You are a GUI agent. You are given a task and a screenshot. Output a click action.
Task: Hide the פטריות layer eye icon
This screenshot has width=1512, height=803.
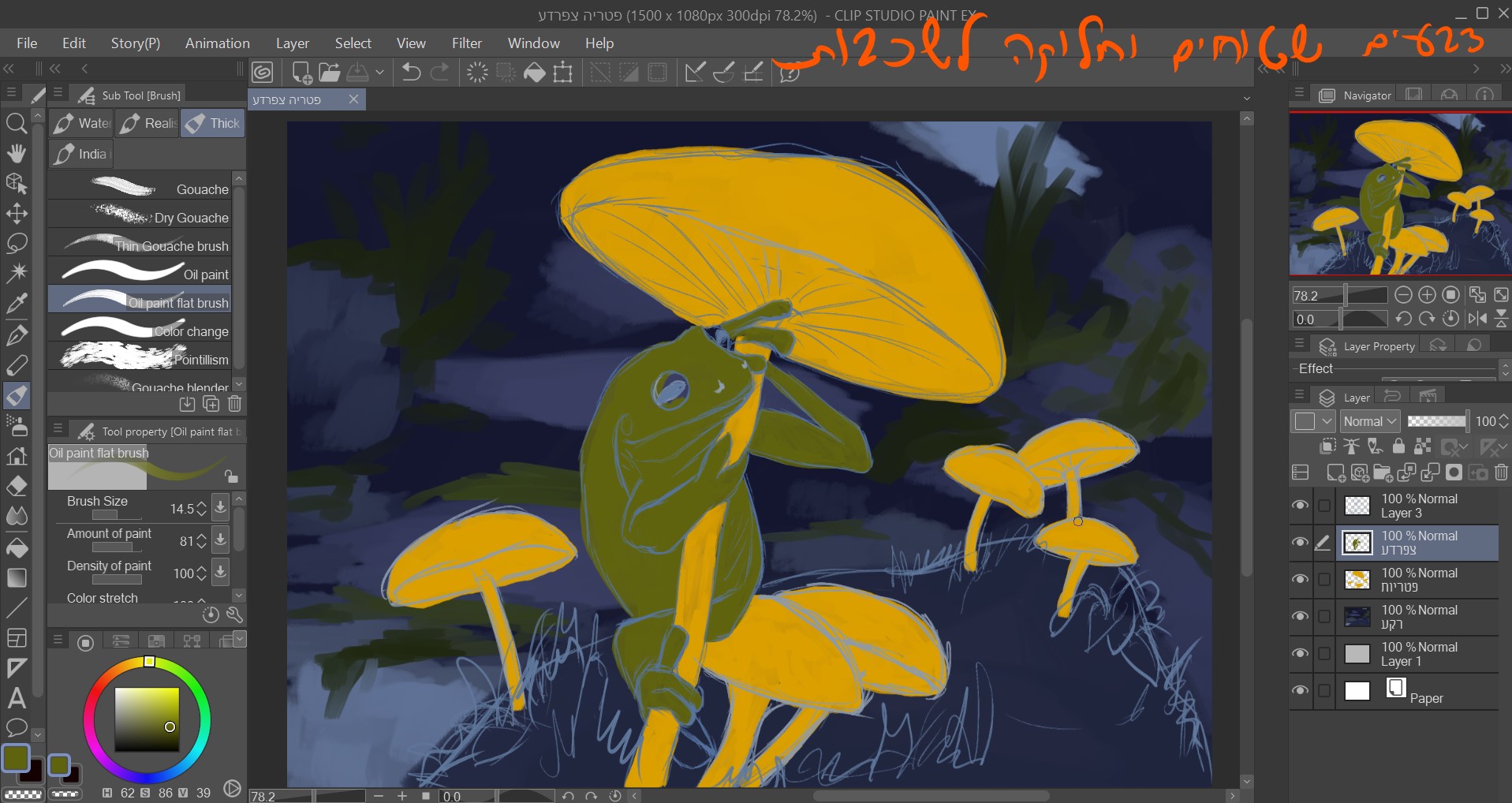(1301, 580)
